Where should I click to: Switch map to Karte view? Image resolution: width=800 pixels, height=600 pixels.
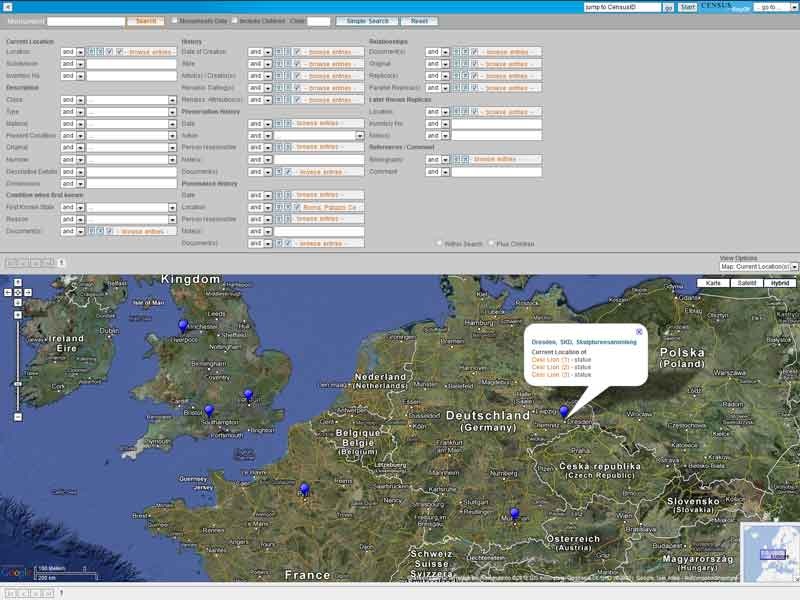713,283
